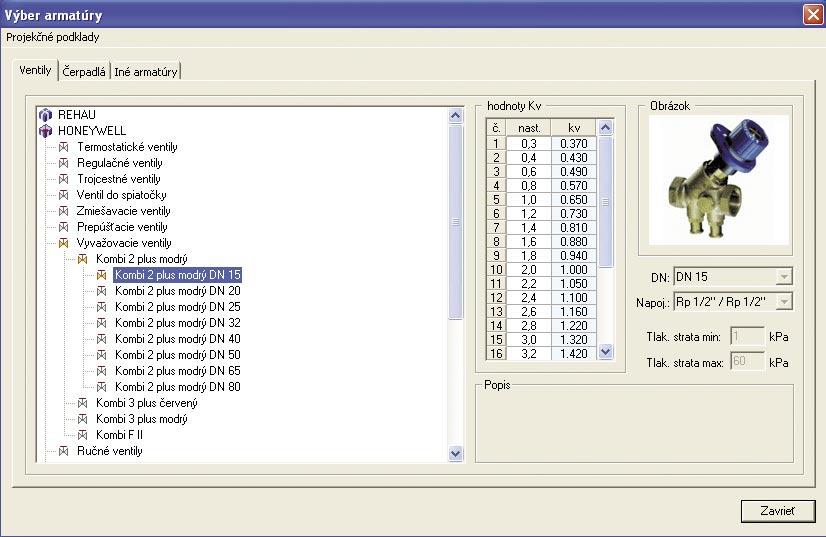Click the 'nast.' column header
Screen dimensions: 826x537
(x=529, y=128)
